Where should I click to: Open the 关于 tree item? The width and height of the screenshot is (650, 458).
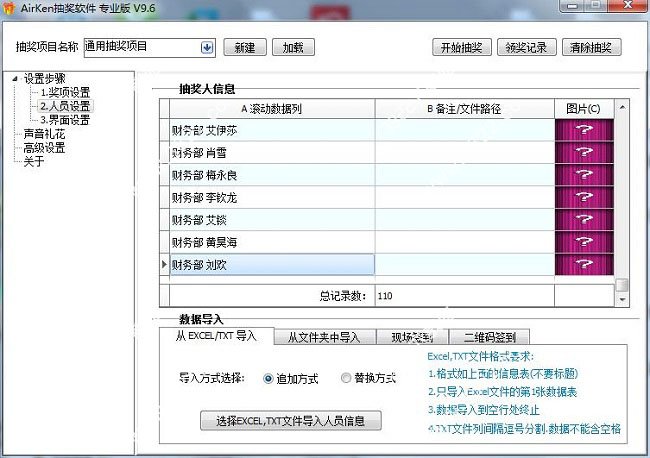(x=34, y=161)
